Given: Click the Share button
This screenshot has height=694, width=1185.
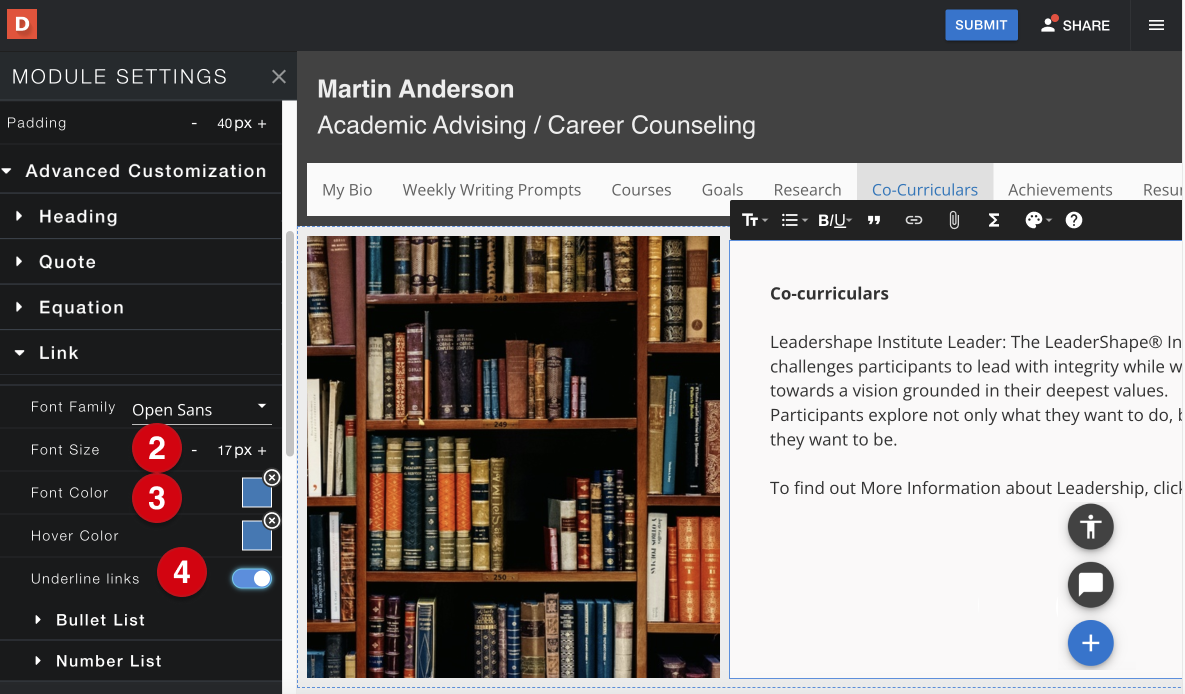Looking at the screenshot, I should point(1075,25).
